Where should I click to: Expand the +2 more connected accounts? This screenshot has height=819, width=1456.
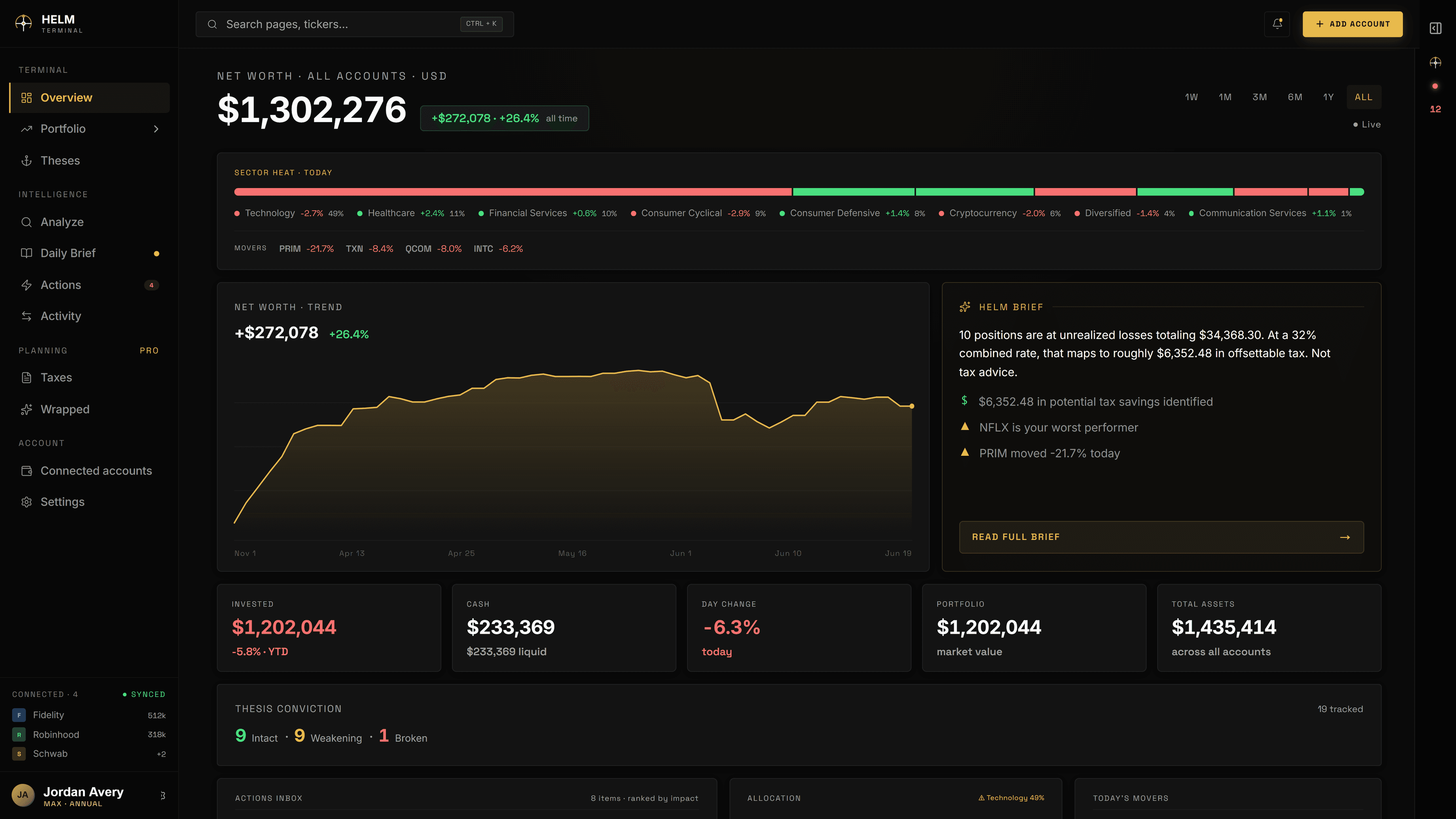pos(161,754)
